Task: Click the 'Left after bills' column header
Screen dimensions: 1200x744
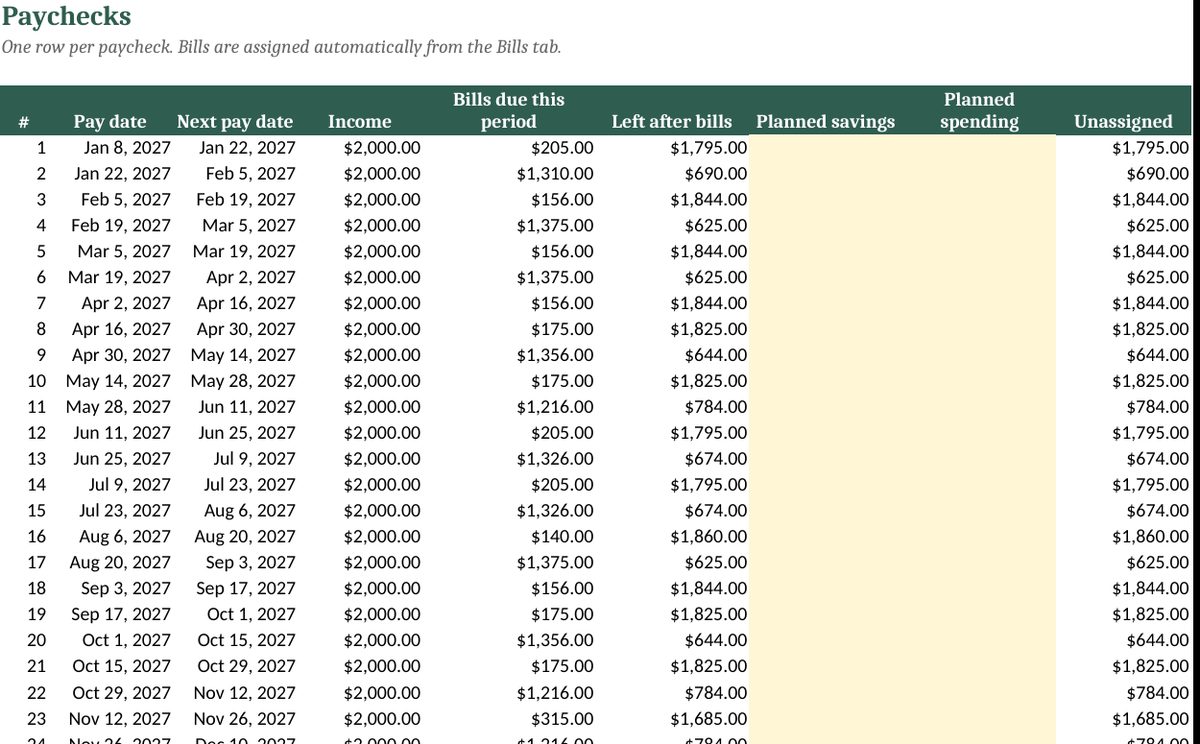Action: pyautogui.click(x=671, y=122)
